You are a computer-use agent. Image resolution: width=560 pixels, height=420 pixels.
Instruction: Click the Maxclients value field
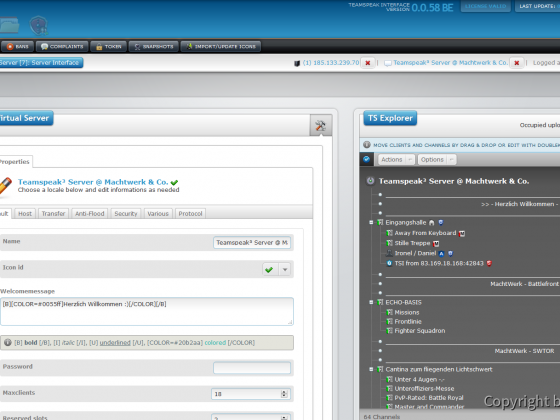(246, 394)
